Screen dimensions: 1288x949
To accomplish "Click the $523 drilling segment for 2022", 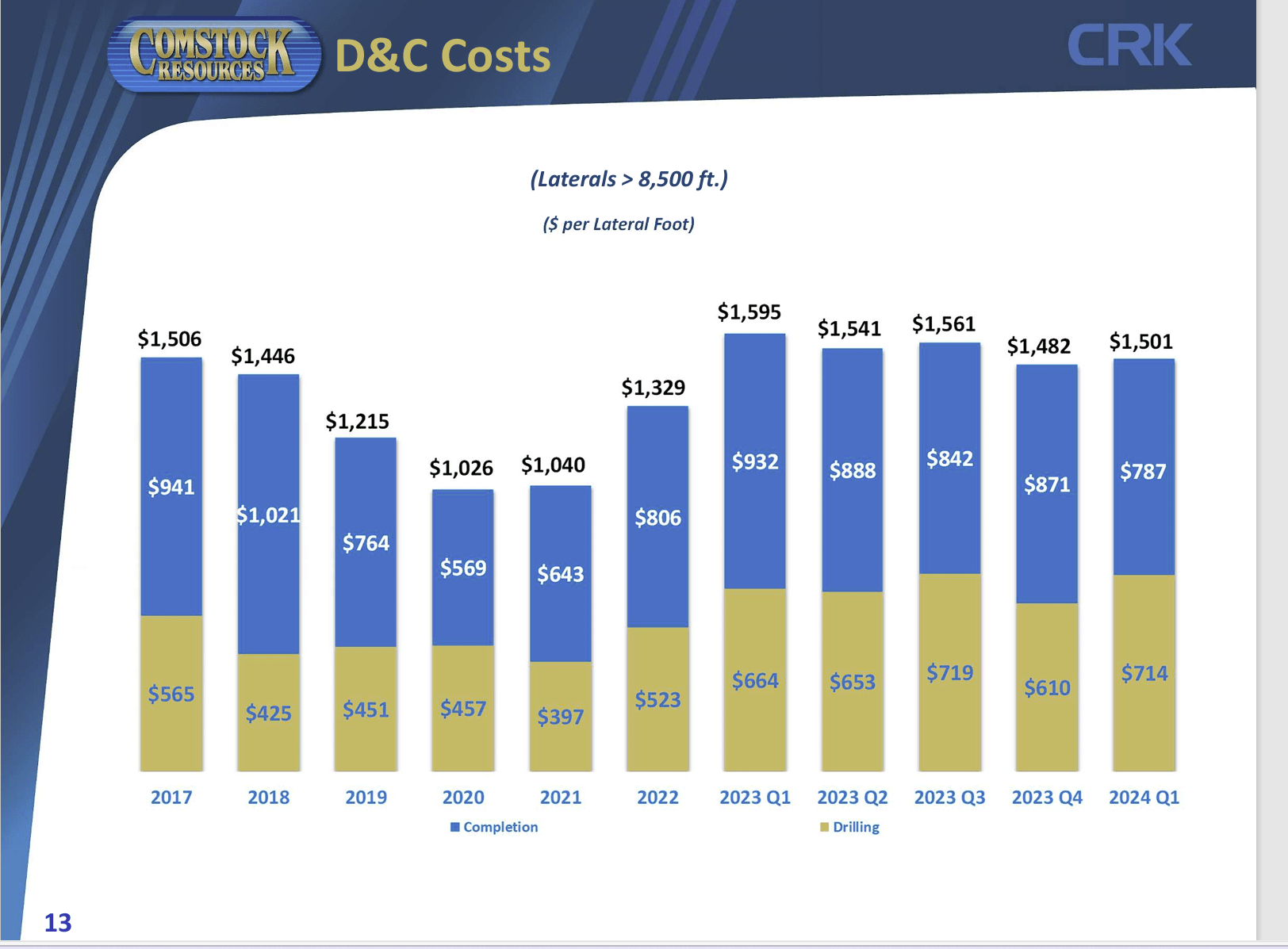I will pos(658,700).
